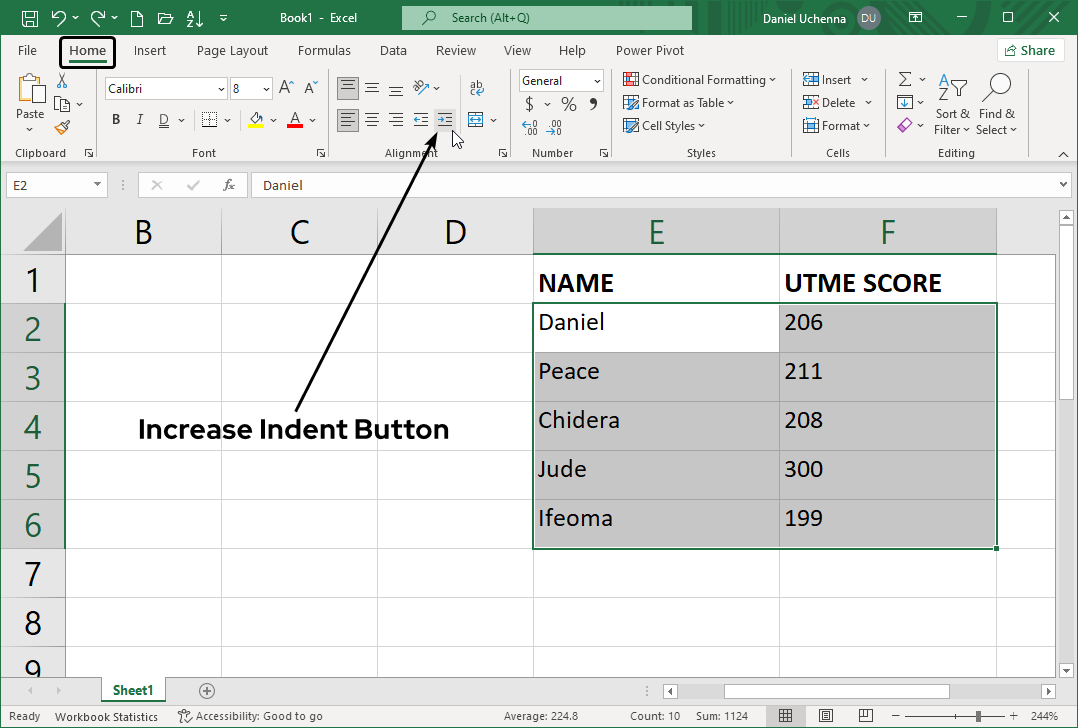Viewport: 1078px width, 728px height.
Task: Switch to the Formulas ribbon tab
Action: pyautogui.click(x=324, y=50)
